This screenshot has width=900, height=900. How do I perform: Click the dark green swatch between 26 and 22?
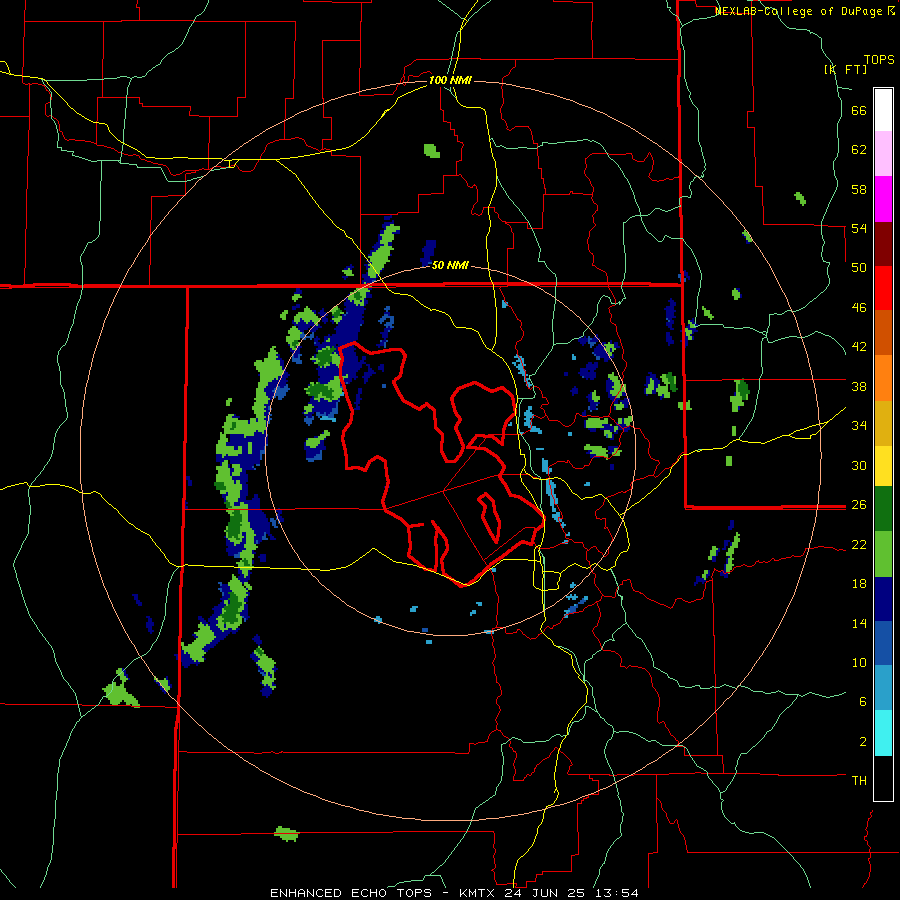tap(883, 509)
